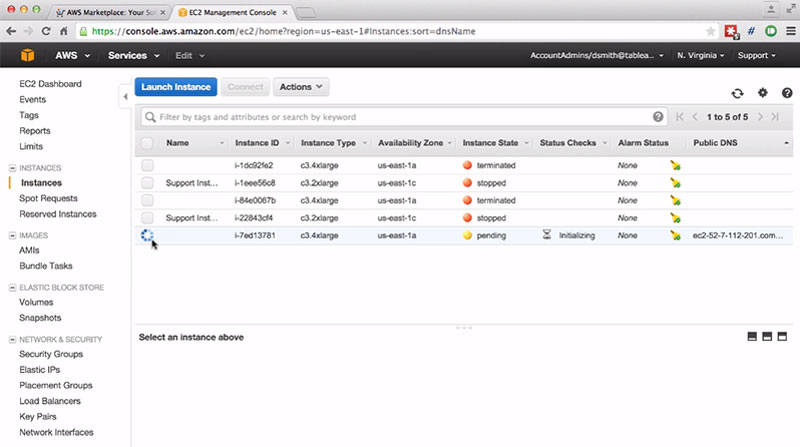Select checkbox for instance i-22843cf4

148,218
